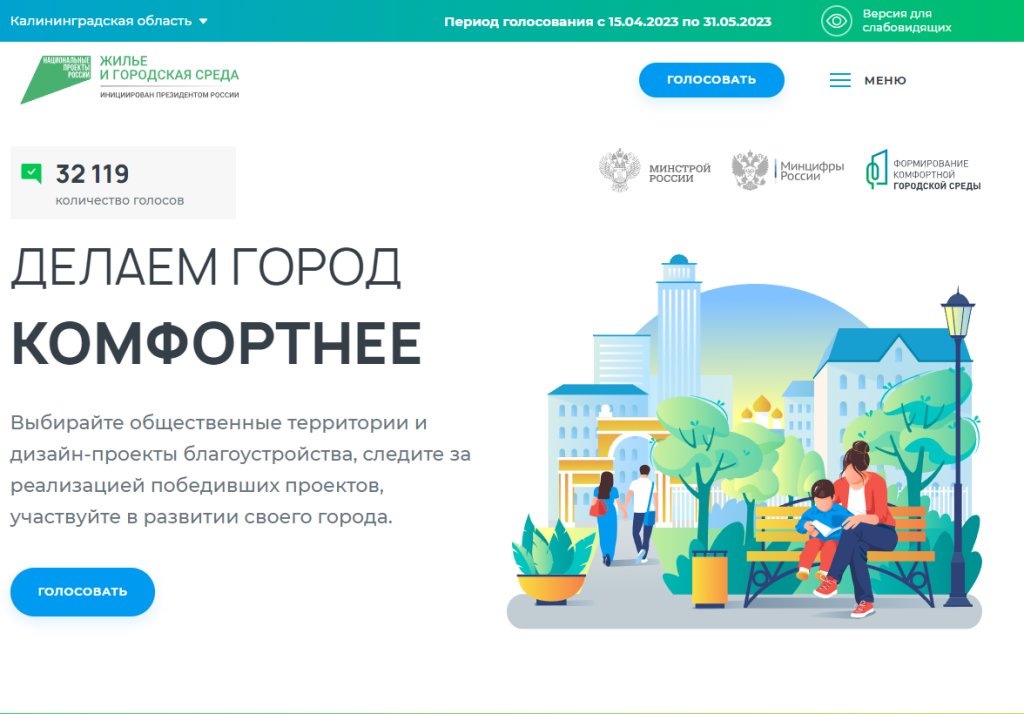Image resolution: width=1024 pixels, height=714 pixels.
Task: Click the green checkmark vote counter icon
Action: tap(31, 174)
